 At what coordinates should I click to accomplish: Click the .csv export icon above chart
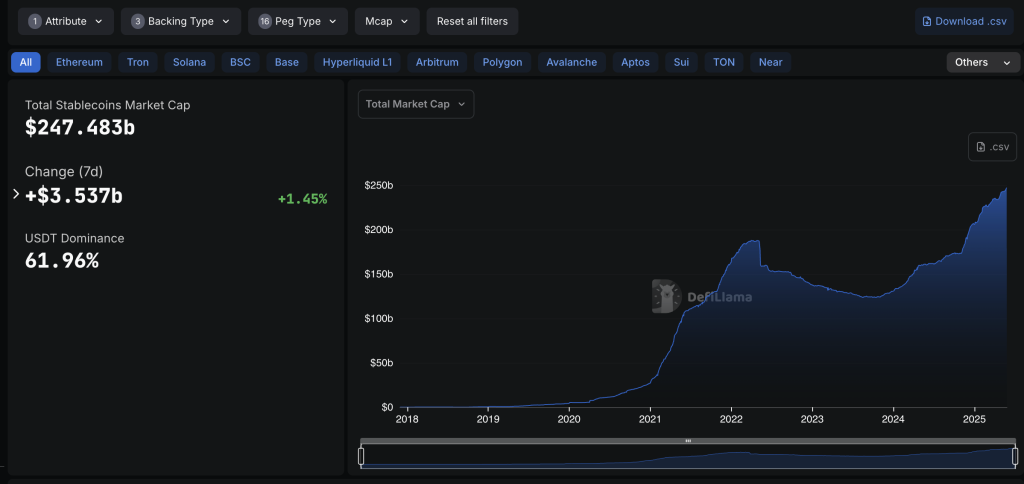coord(992,147)
